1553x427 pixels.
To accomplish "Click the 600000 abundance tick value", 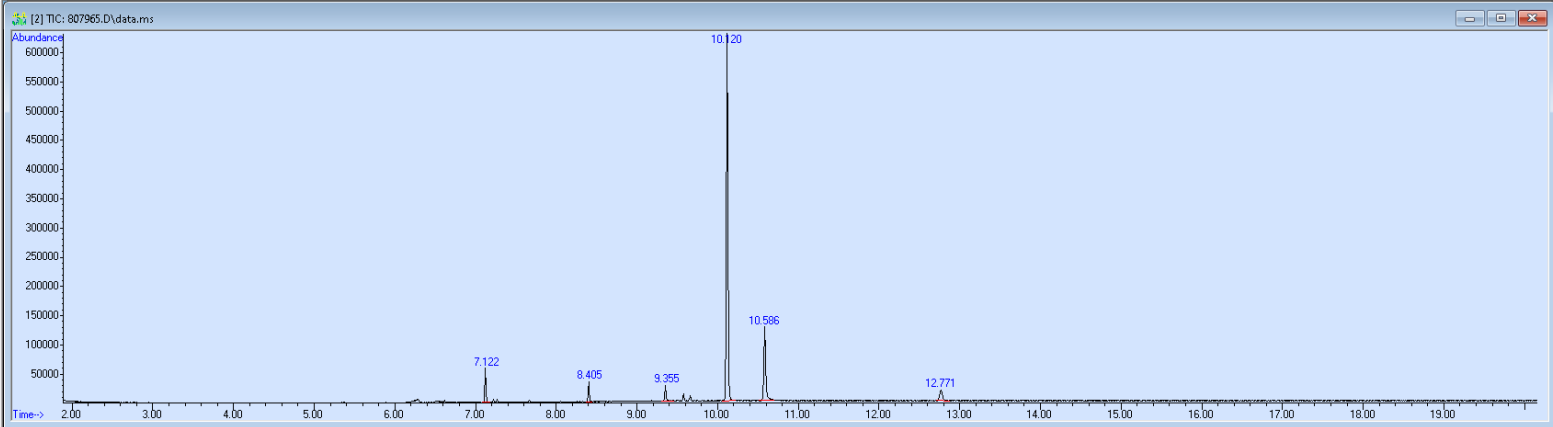I will pyautogui.click(x=43, y=52).
